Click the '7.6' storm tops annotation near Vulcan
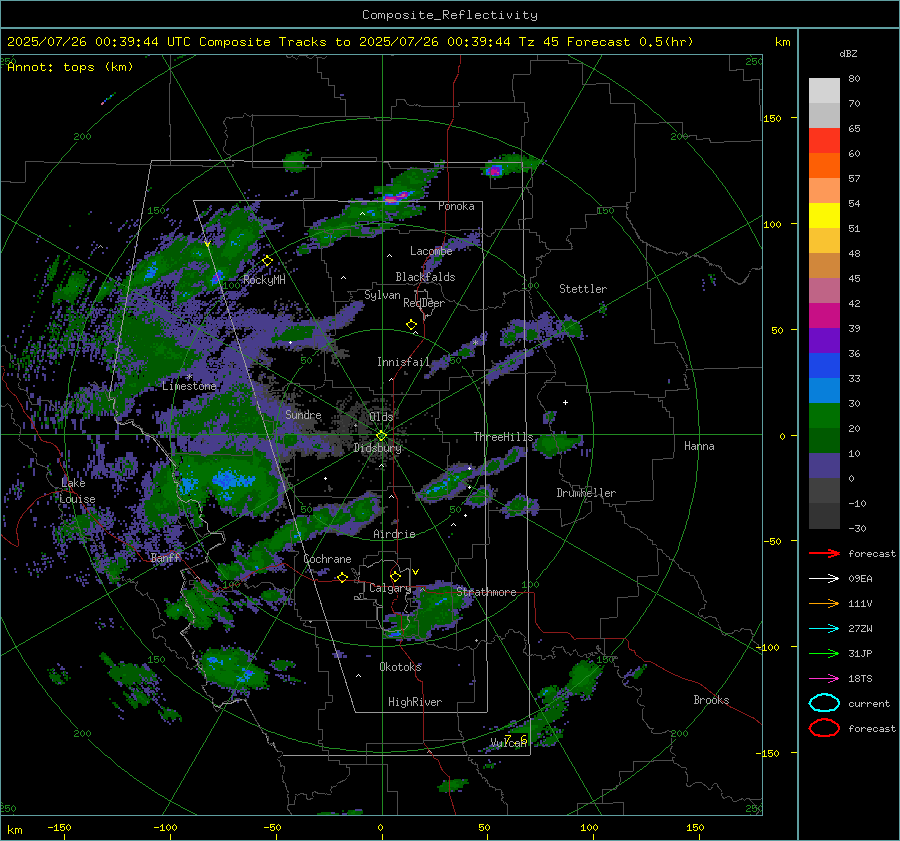This screenshot has height=841, width=900. coord(515,738)
